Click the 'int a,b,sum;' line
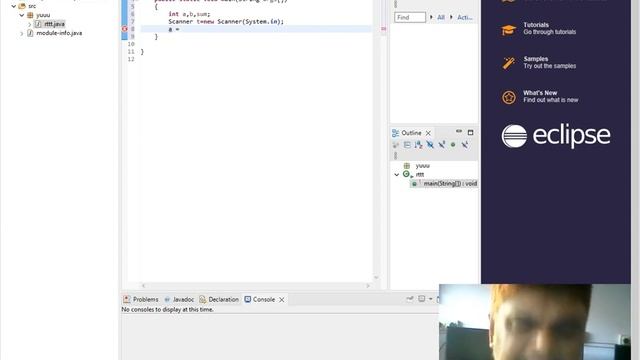Screen dimensions: 640x360 pyautogui.click(x=189, y=14)
